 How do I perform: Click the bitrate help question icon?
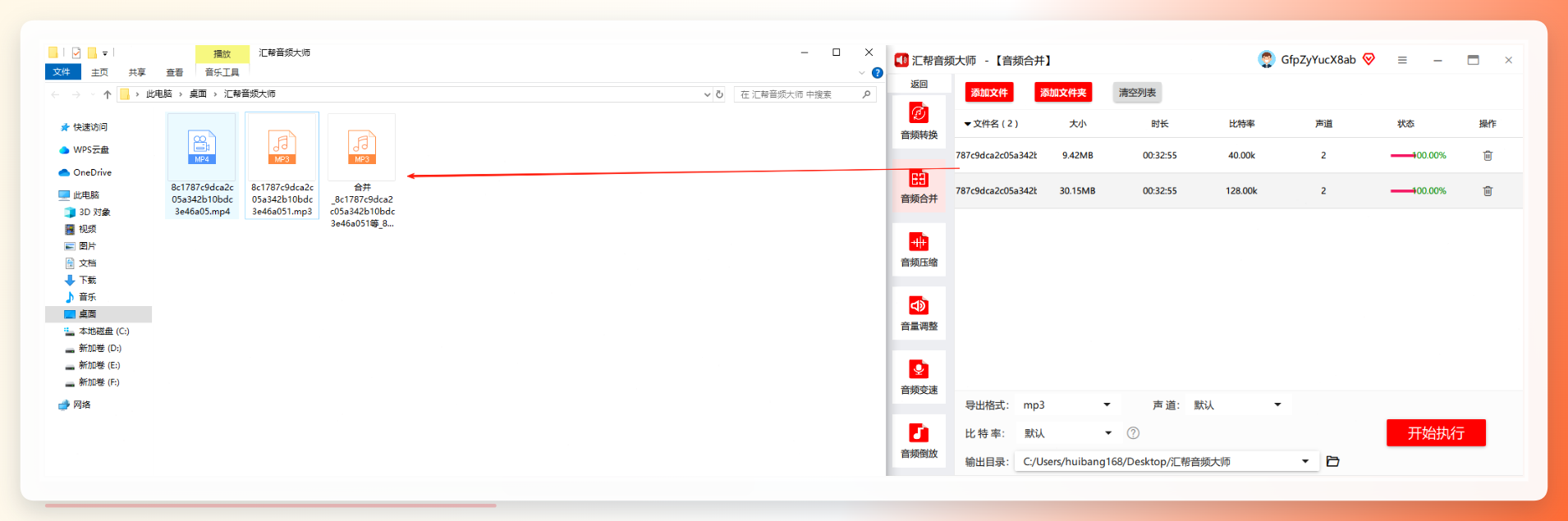pyautogui.click(x=1133, y=433)
